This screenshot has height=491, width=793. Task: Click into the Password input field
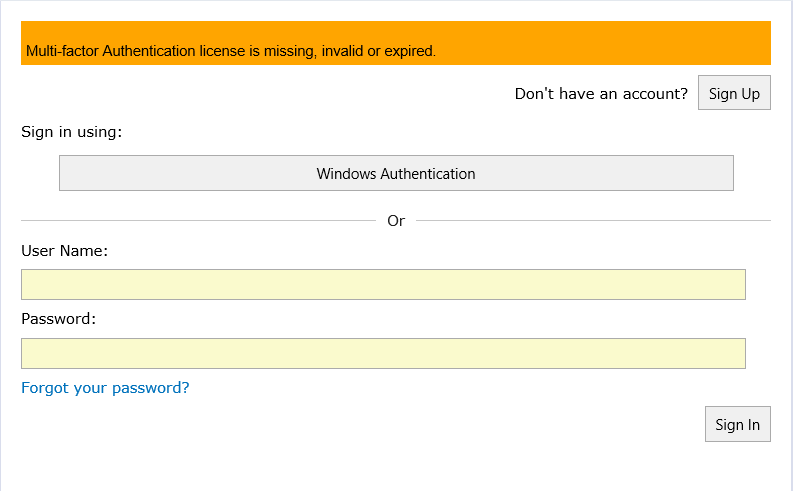pyautogui.click(x=383, y=353)
